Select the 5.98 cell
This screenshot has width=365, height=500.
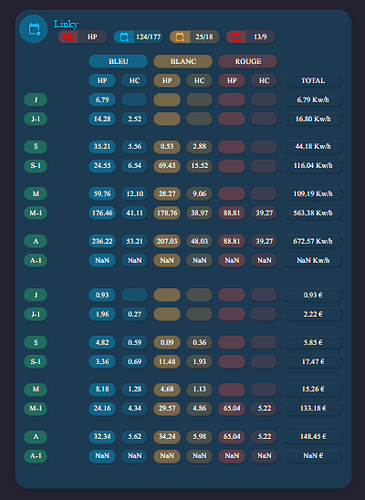click(199, 437)
